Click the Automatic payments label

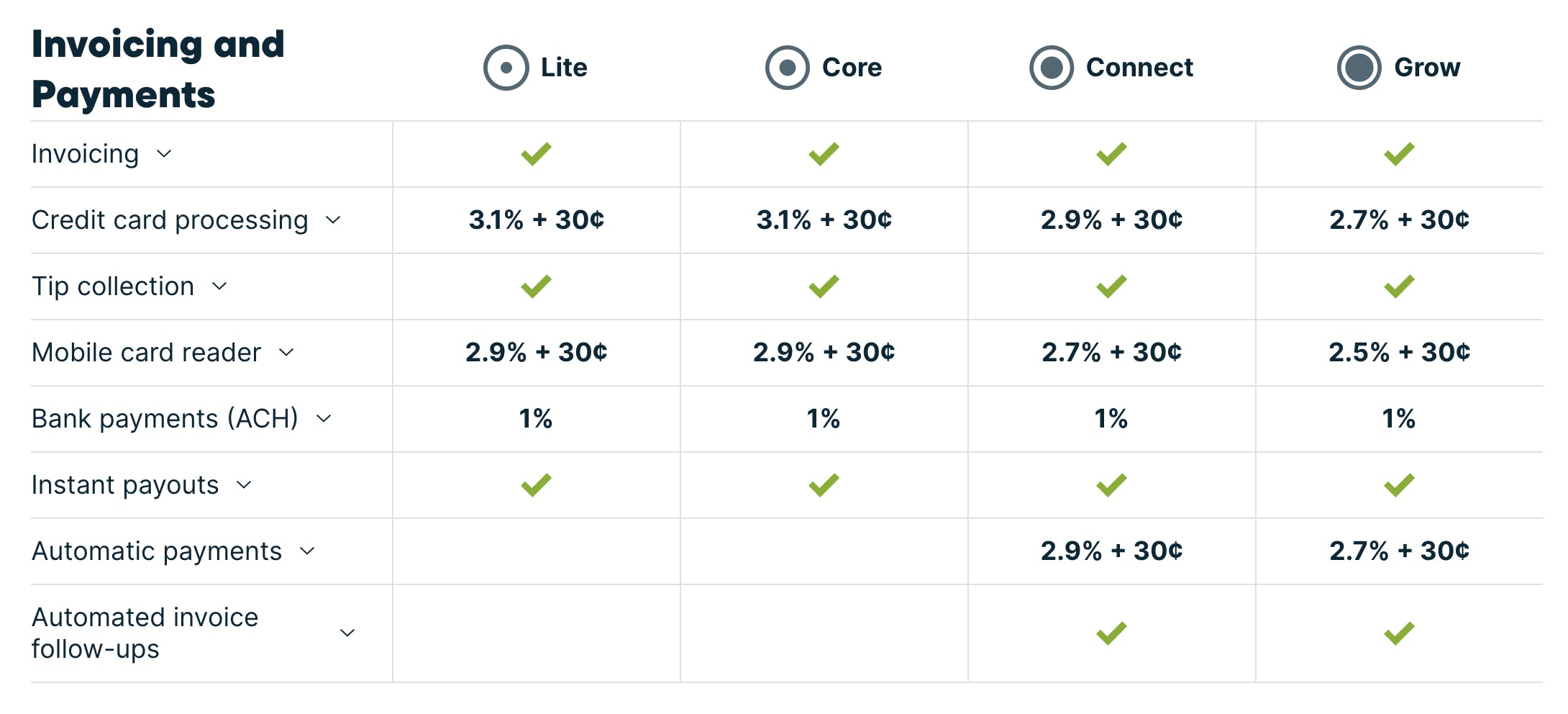[157, 551]
